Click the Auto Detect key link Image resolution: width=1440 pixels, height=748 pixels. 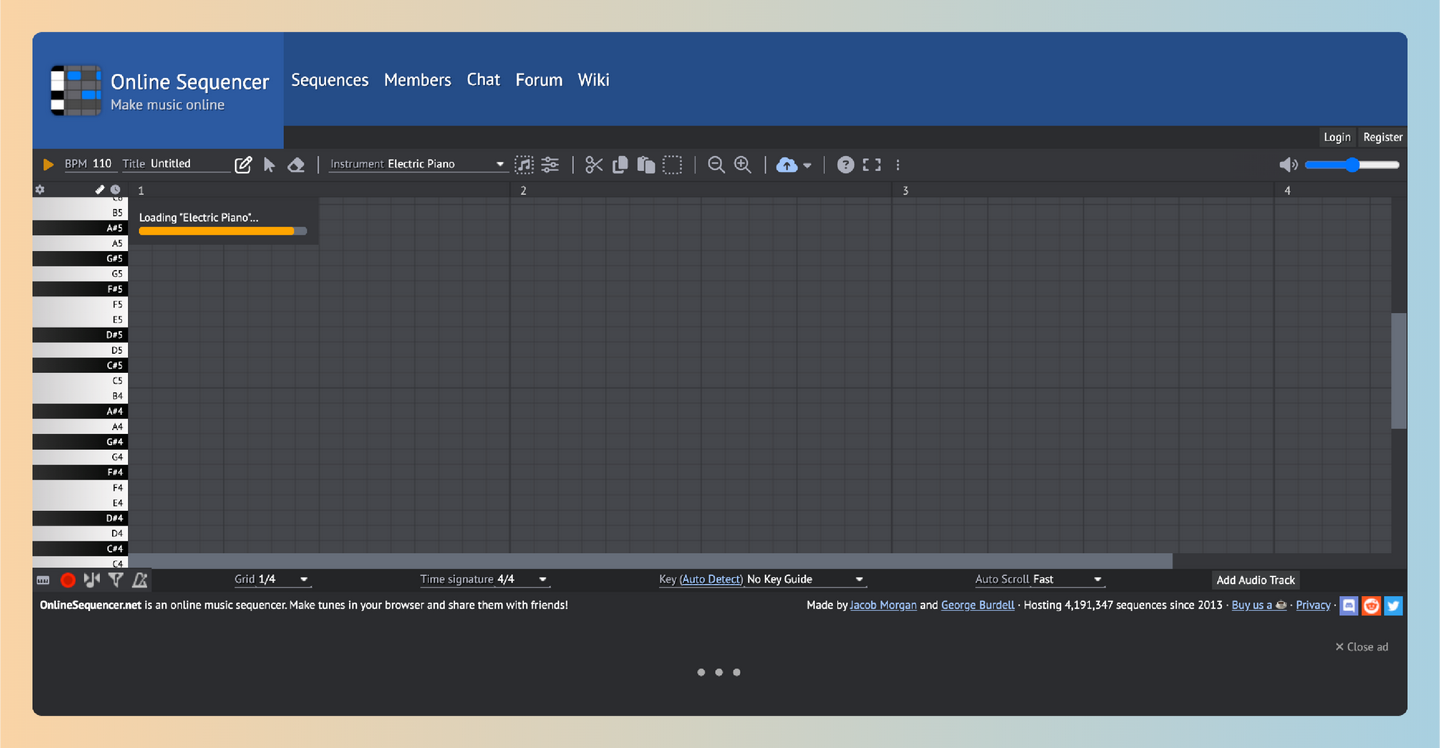point(711,579)
